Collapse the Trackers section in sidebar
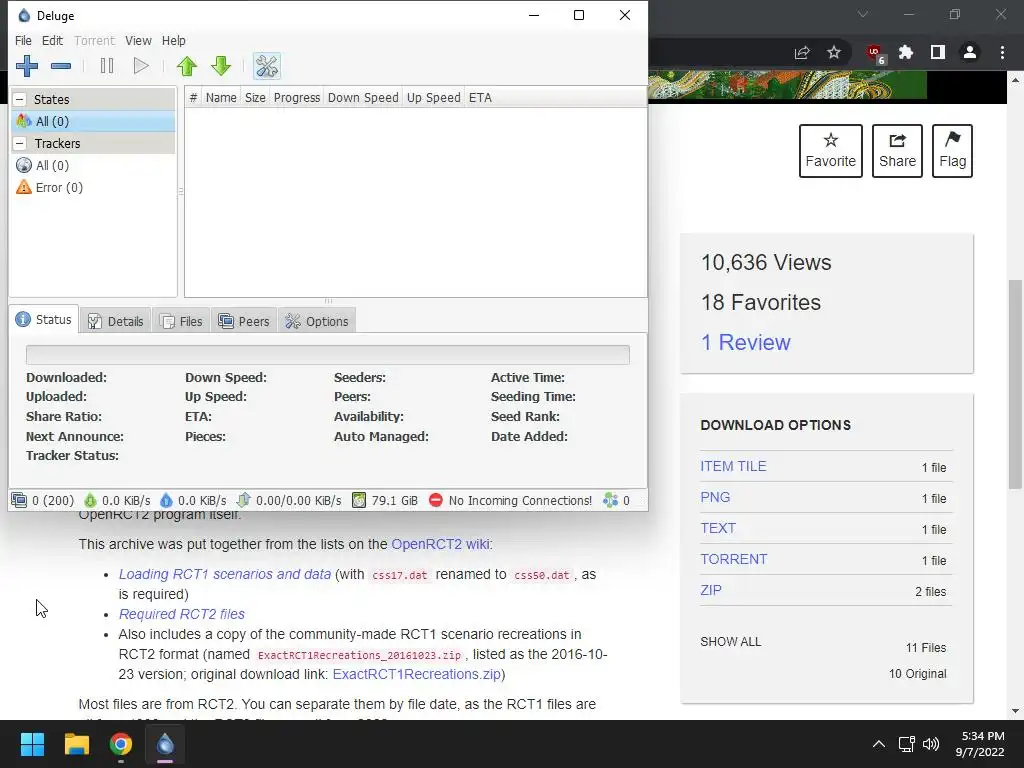1024x768 pixels. pos(20,143)
